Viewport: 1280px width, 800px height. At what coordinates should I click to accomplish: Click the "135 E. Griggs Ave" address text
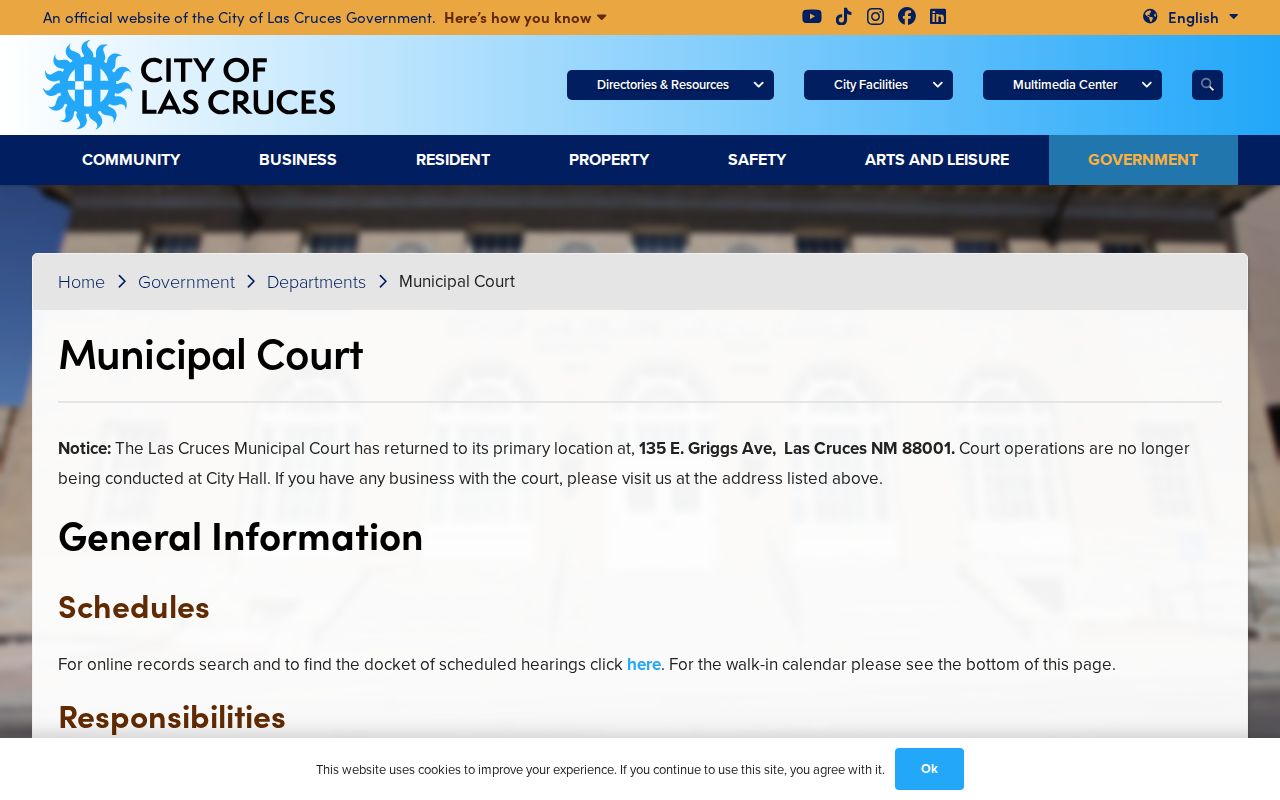(707, 448)
